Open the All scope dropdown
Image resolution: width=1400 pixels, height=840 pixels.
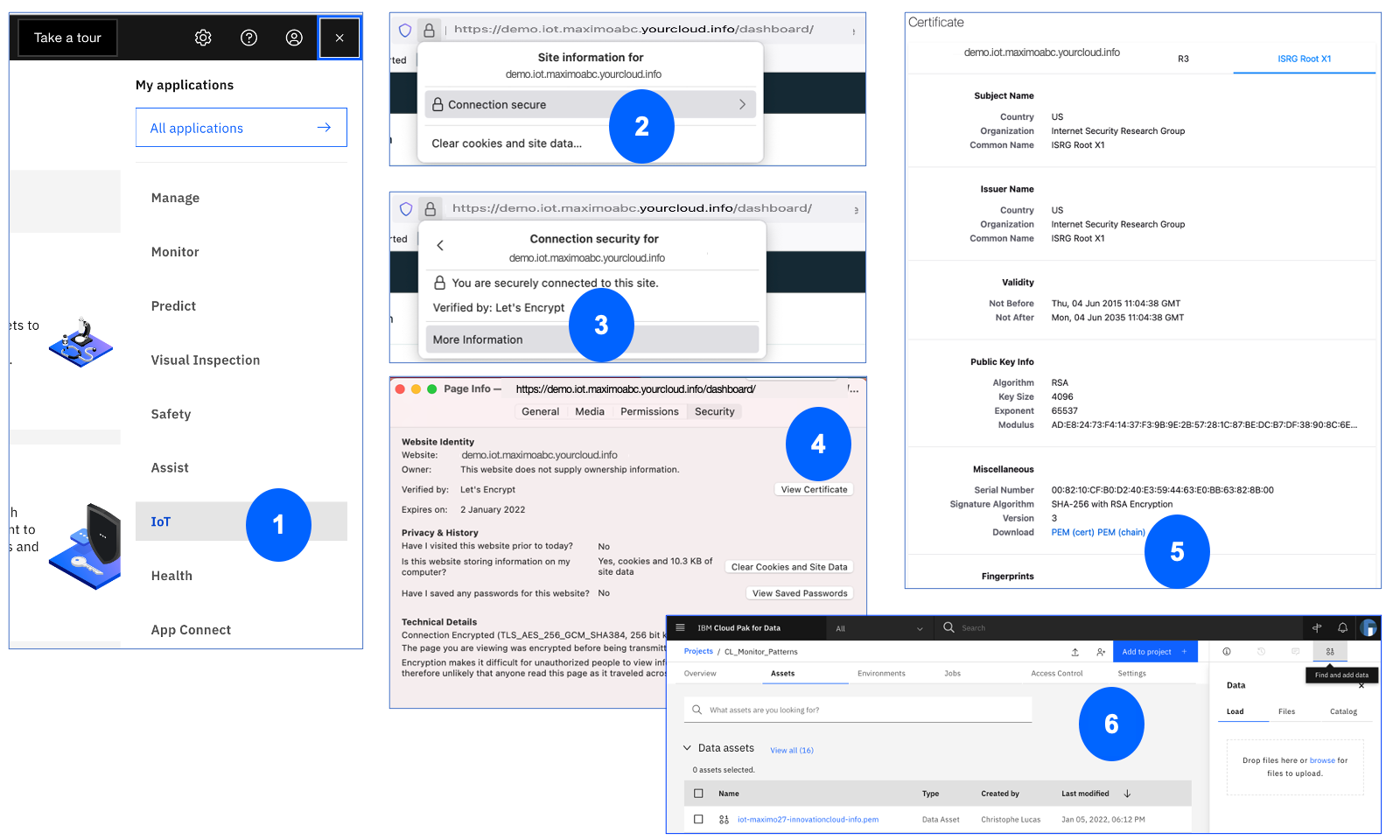point(878,628)
